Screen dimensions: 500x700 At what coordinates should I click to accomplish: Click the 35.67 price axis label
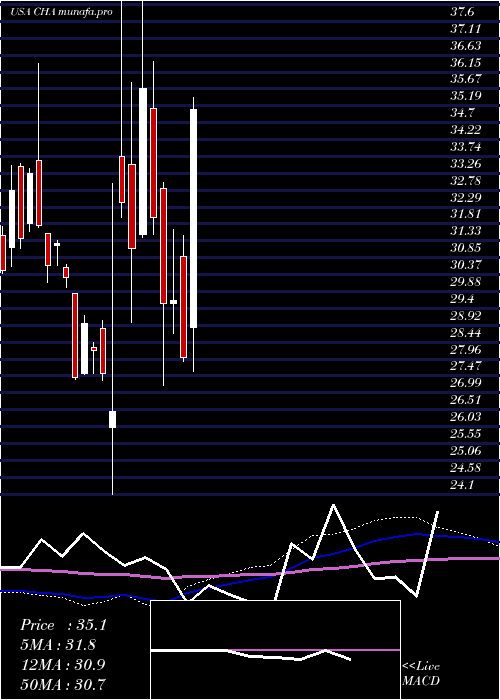coord(466,79)
